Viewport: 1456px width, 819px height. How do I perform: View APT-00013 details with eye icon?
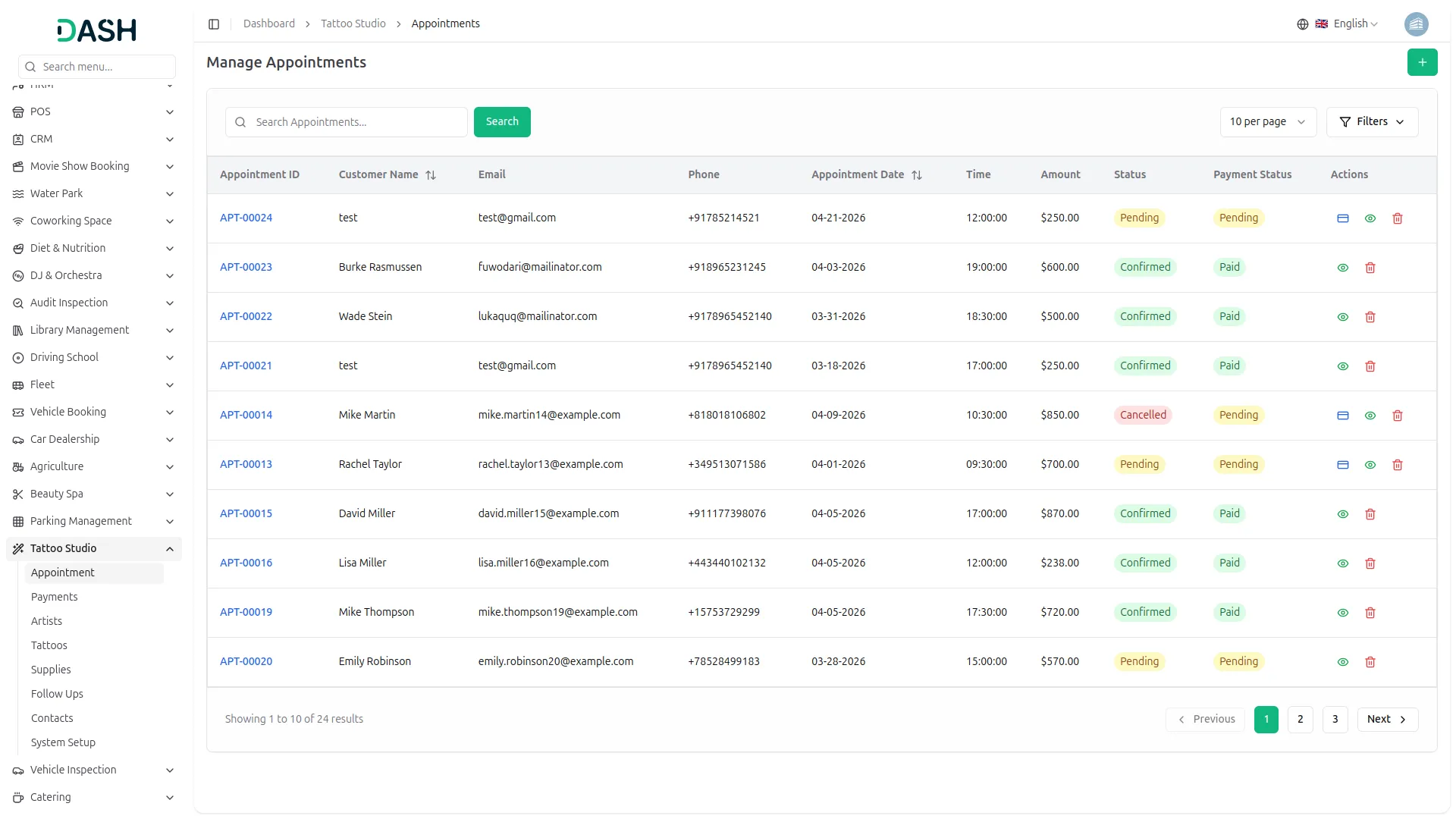[1370, 465]
